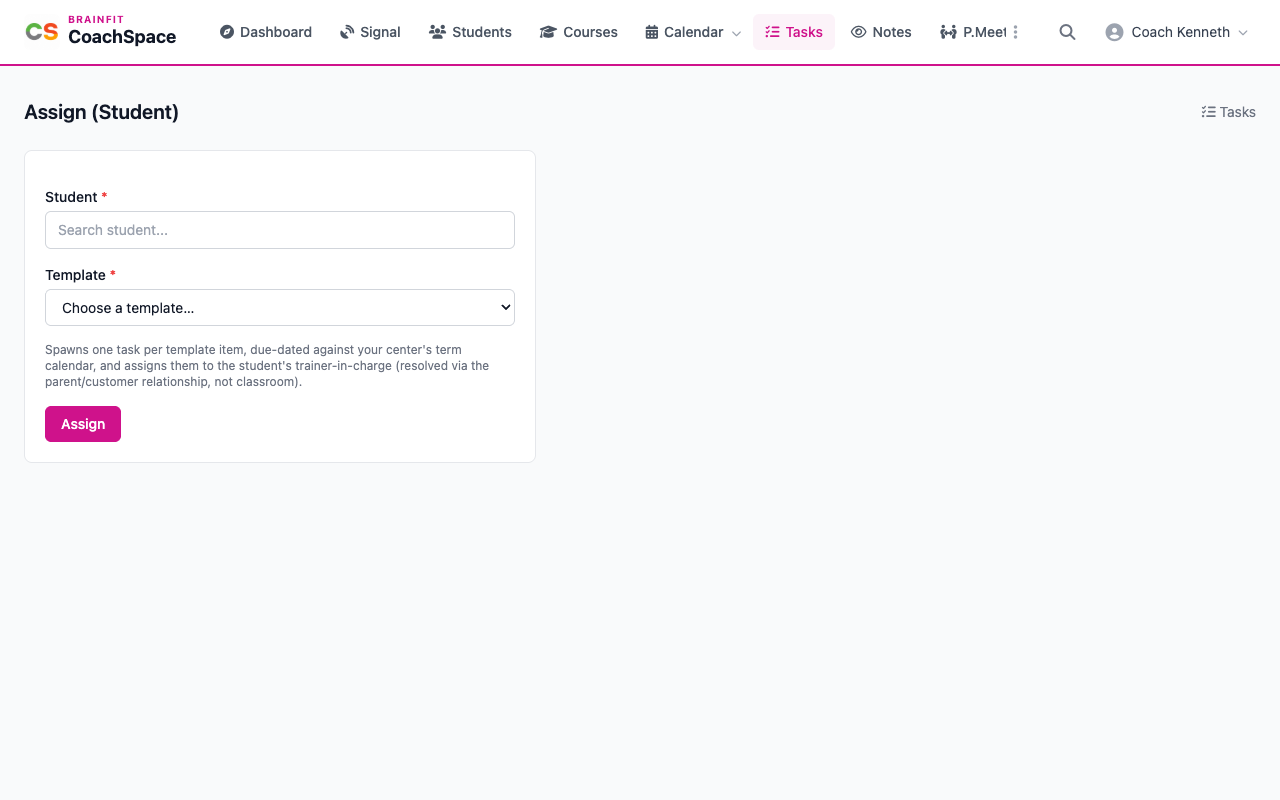
Task: Click the search magnifier icon
Action: tap(1067, 32)
